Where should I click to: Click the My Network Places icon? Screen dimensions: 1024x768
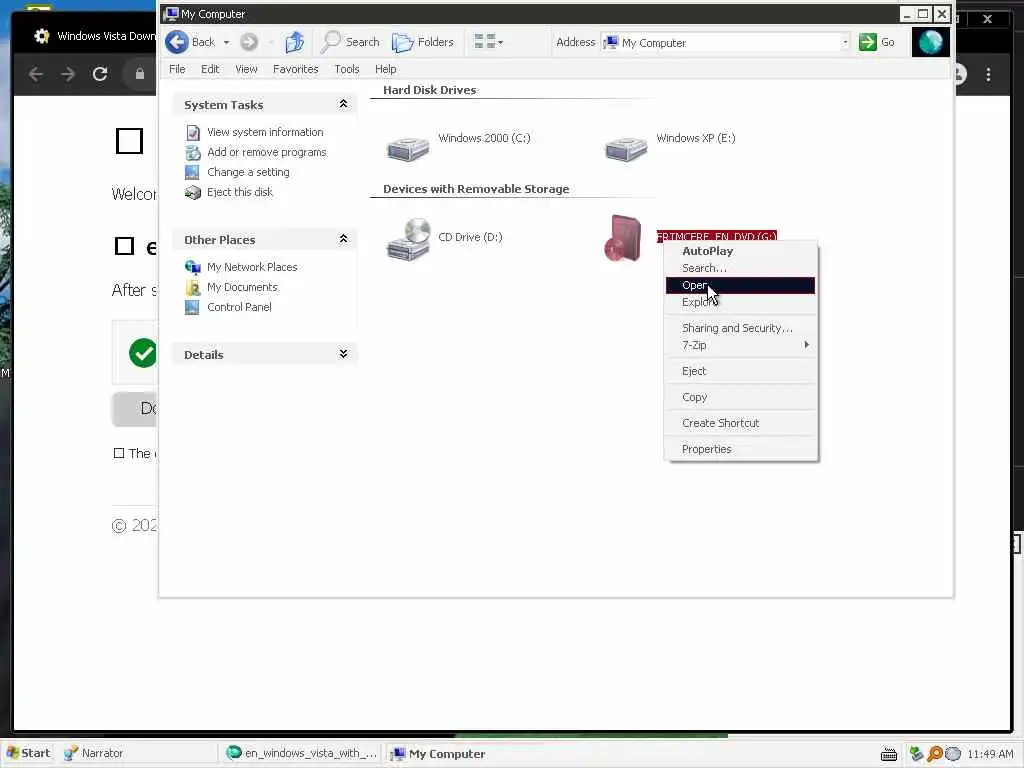tap(193, 267)
